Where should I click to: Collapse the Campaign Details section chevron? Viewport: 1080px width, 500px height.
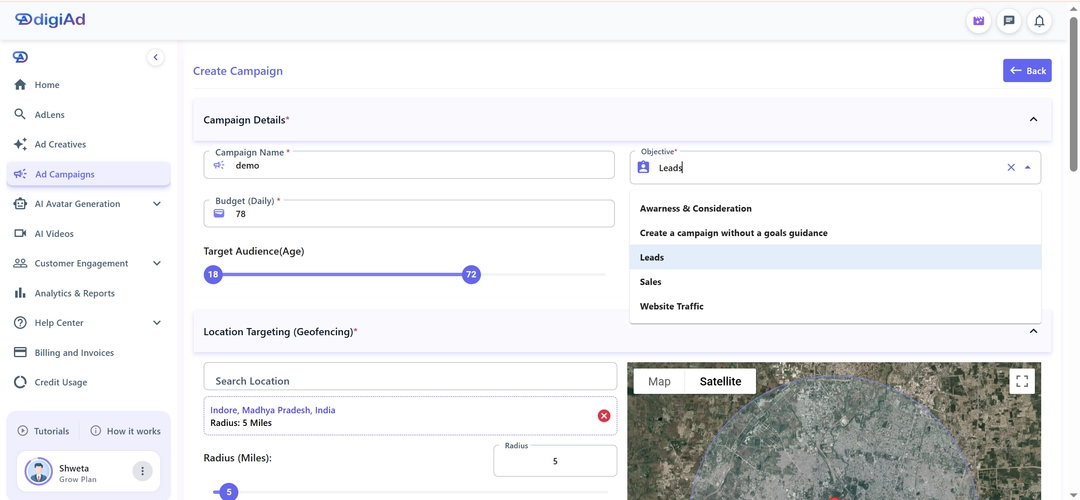coord(1033,119)
